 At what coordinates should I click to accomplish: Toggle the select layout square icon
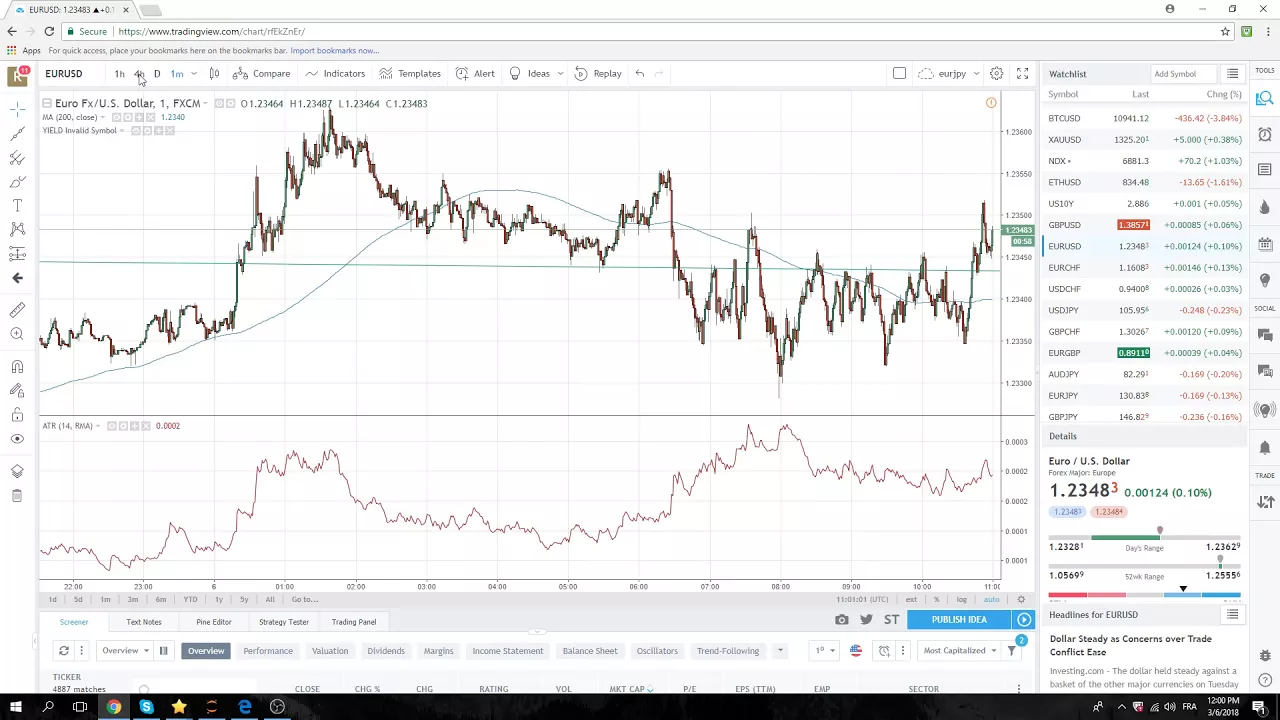(x=899, y=73)
